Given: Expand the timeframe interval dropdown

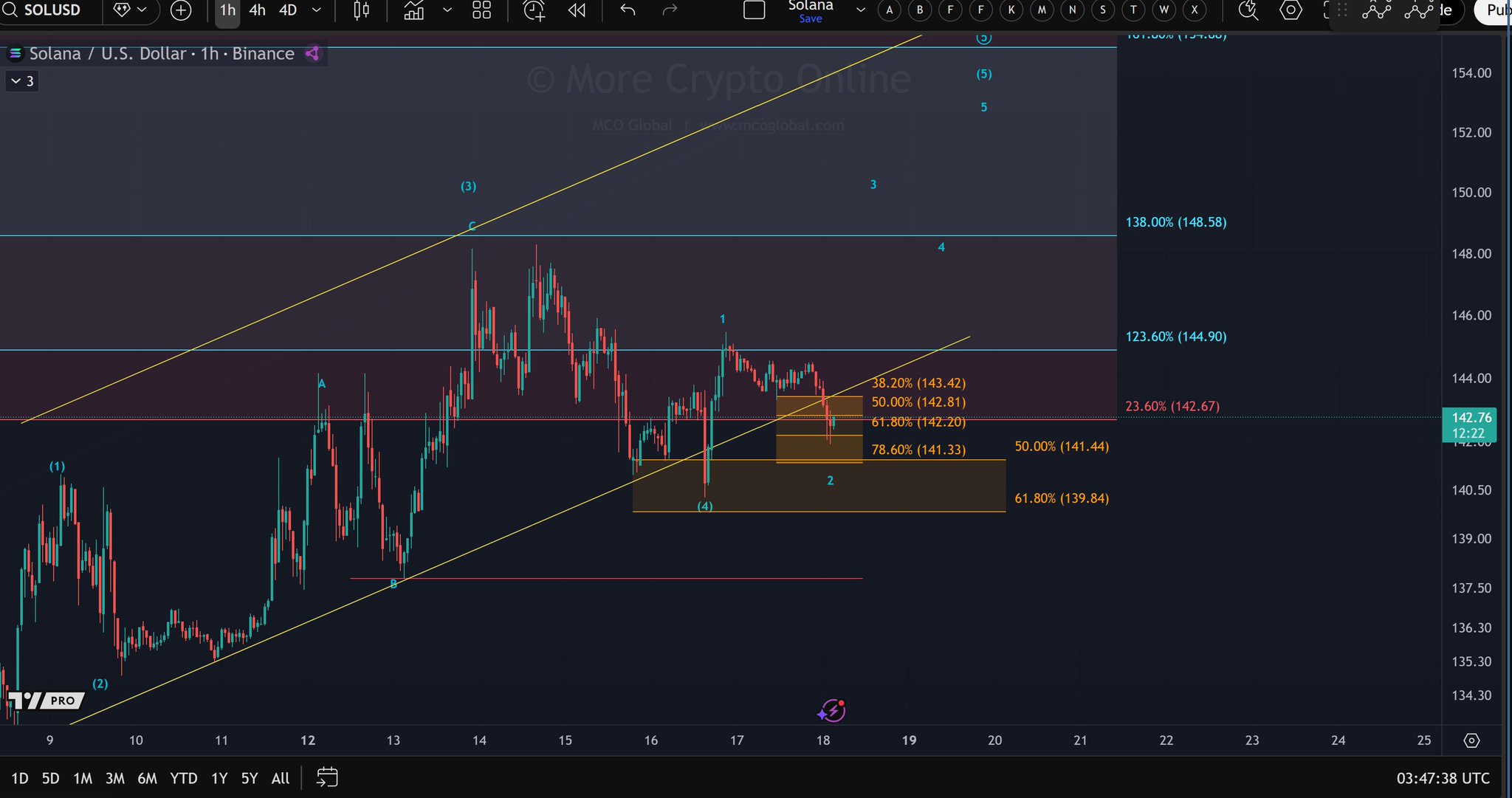Looking at the screenshot, I should 317,10.
